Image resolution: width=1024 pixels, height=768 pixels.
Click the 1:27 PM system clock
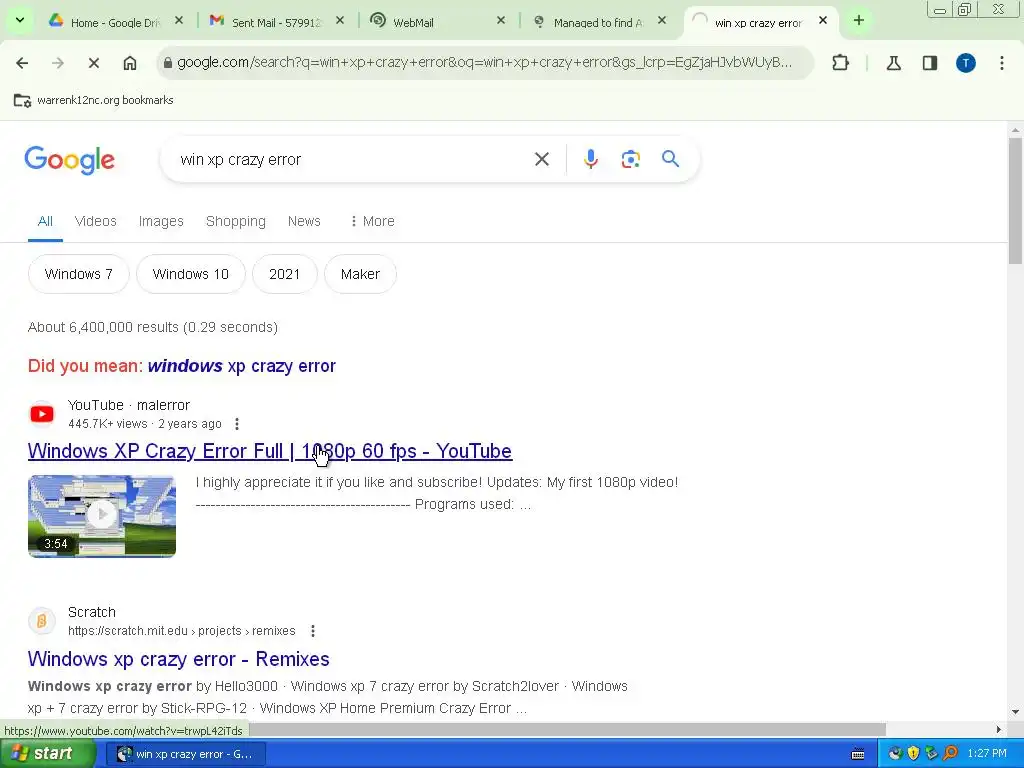tap(987, 754)
